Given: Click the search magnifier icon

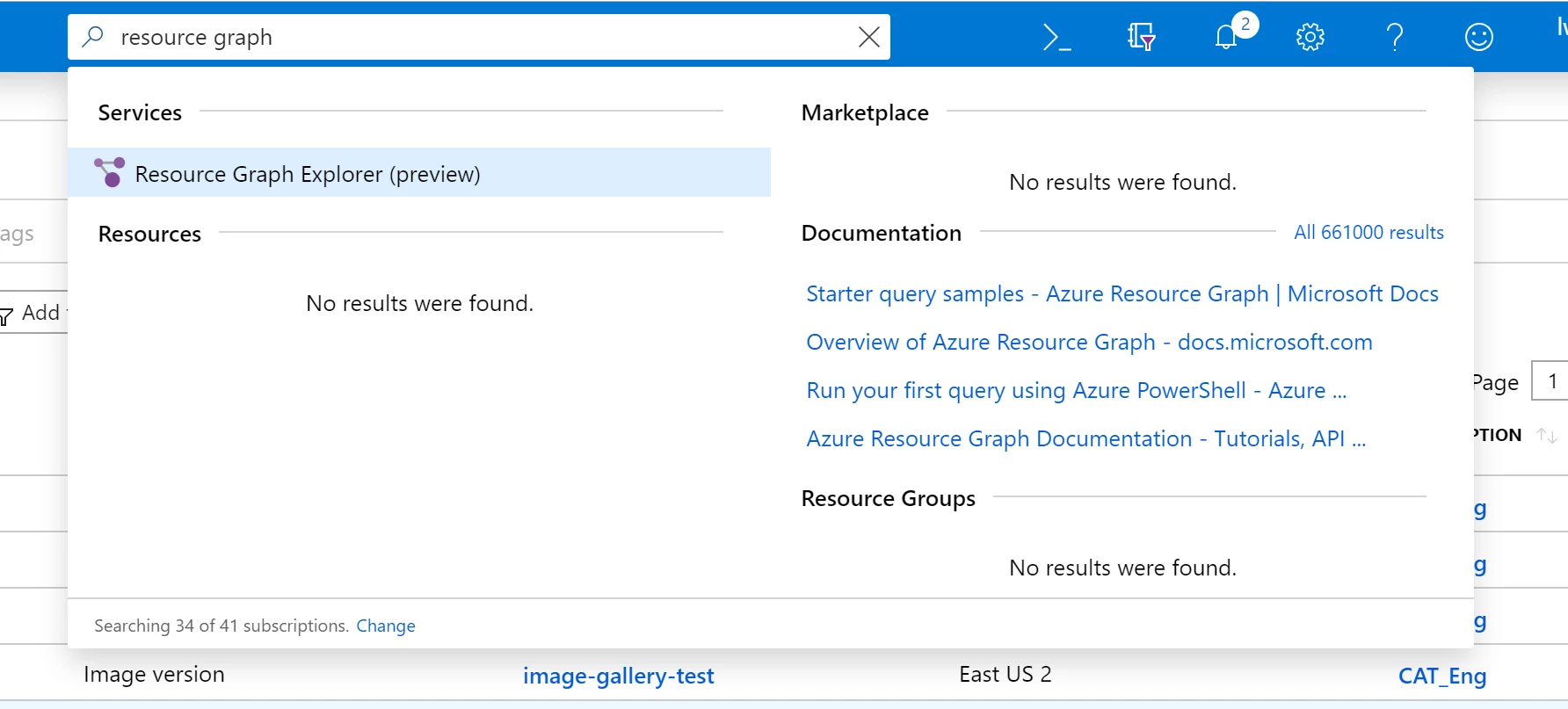Looking at the screenshot, I should tap(92, 37).
